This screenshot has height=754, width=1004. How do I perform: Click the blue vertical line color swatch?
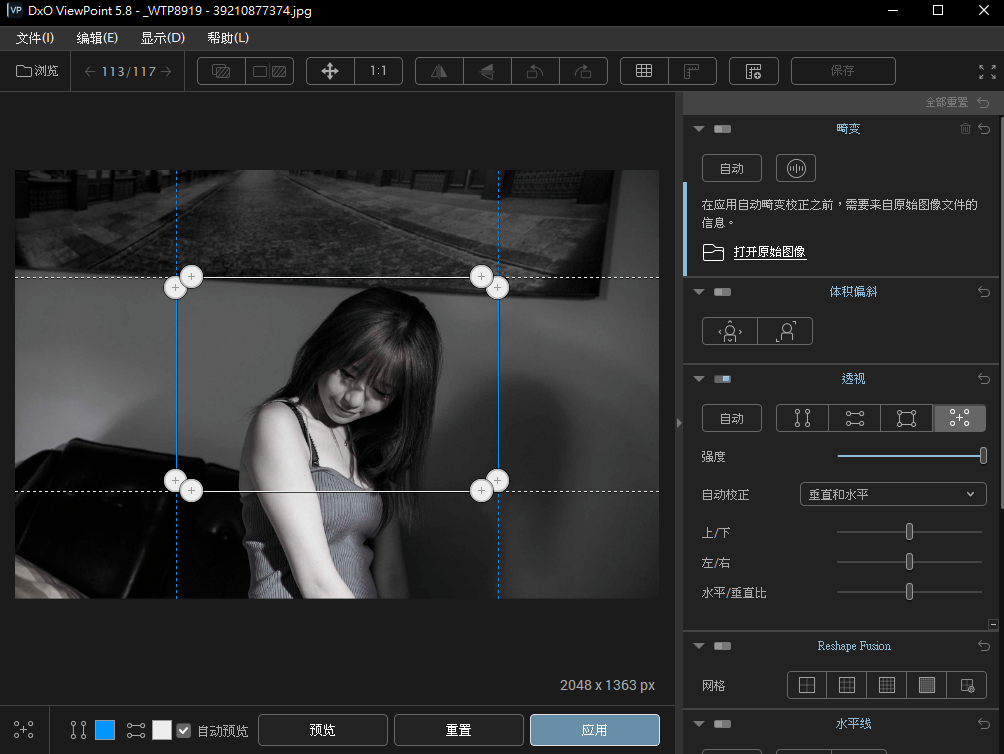tap(105, 730)
